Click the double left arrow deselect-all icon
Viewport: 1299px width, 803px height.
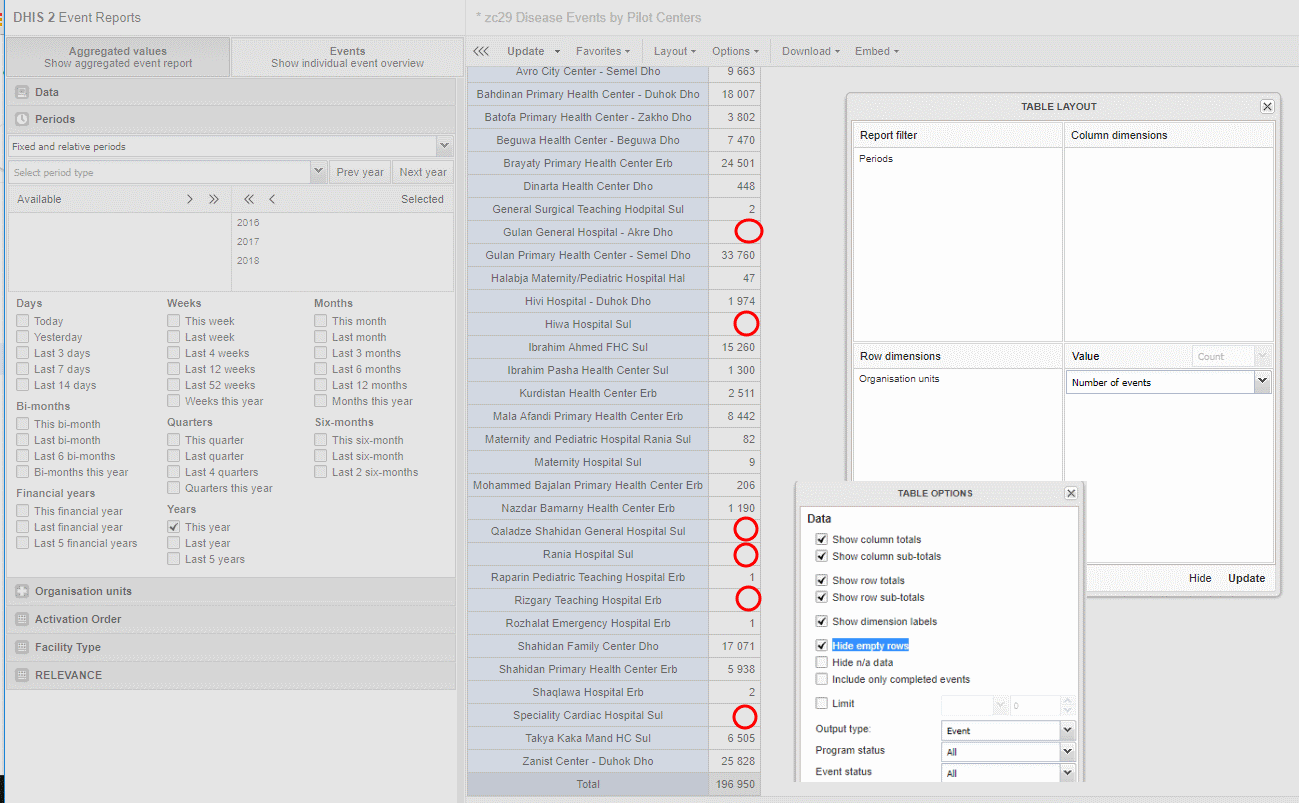point(249,199)
